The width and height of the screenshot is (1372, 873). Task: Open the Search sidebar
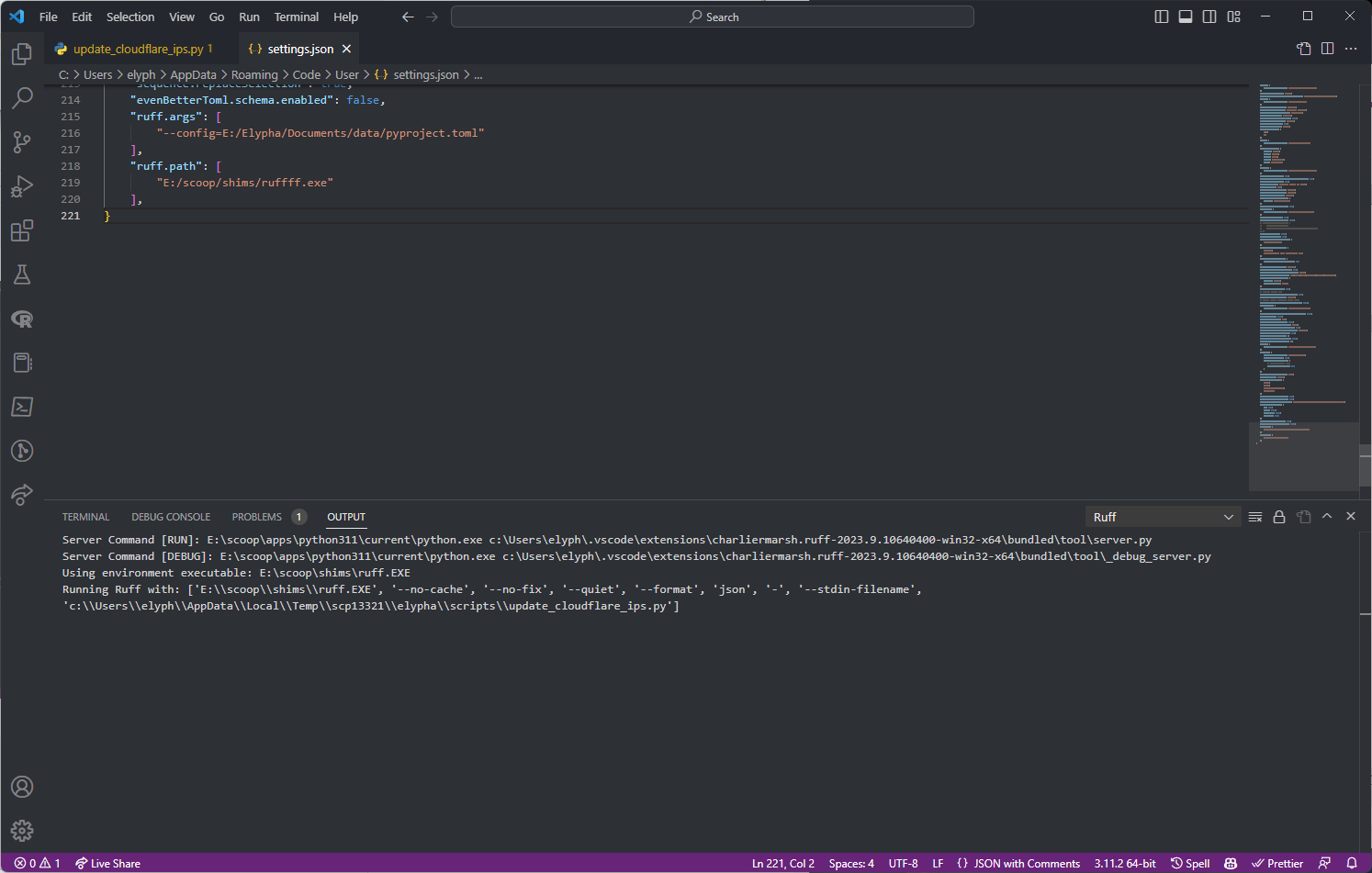coord(22,97)
